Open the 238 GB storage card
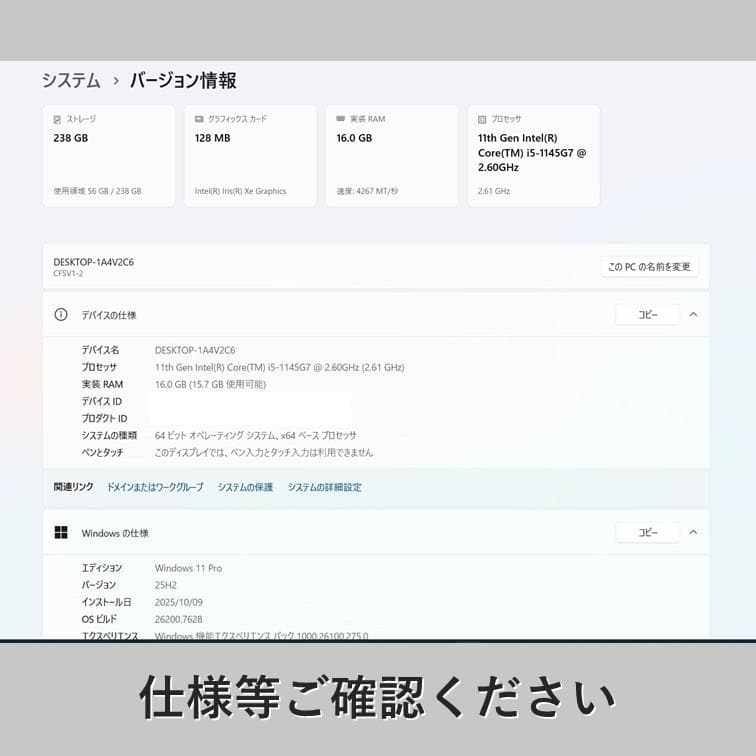 point(108,156)
